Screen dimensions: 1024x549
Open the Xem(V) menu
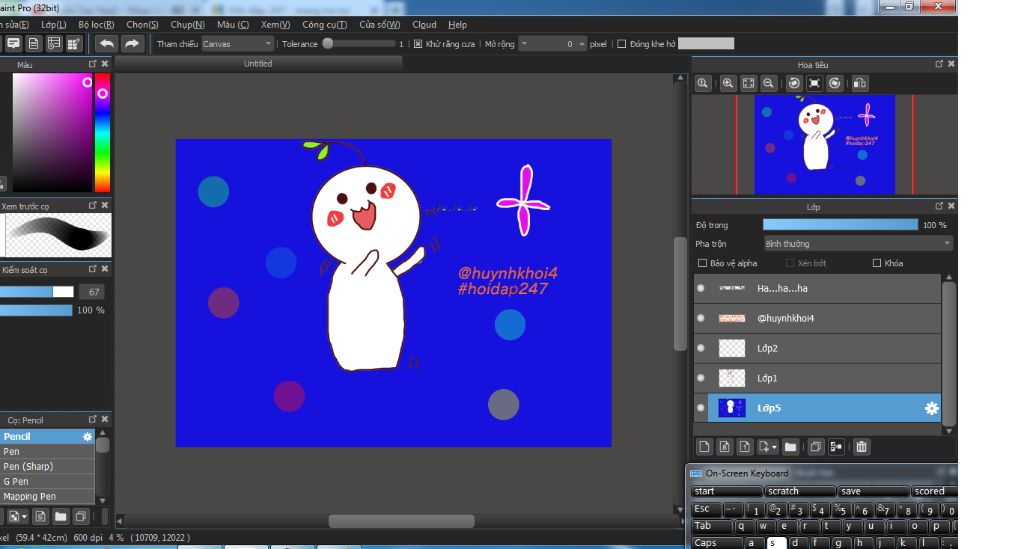click(x=276, y=25)
